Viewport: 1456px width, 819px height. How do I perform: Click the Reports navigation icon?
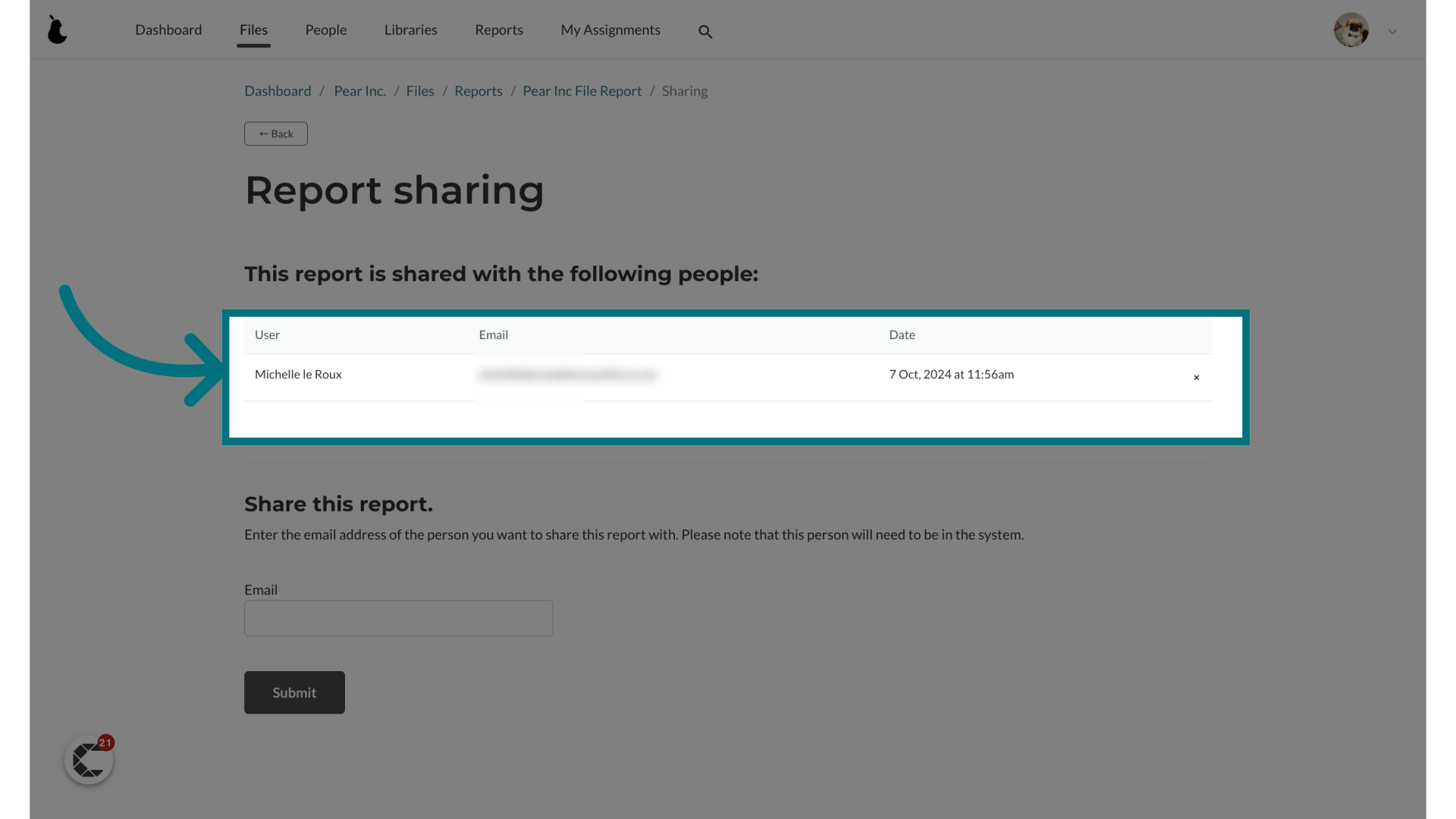498,29
